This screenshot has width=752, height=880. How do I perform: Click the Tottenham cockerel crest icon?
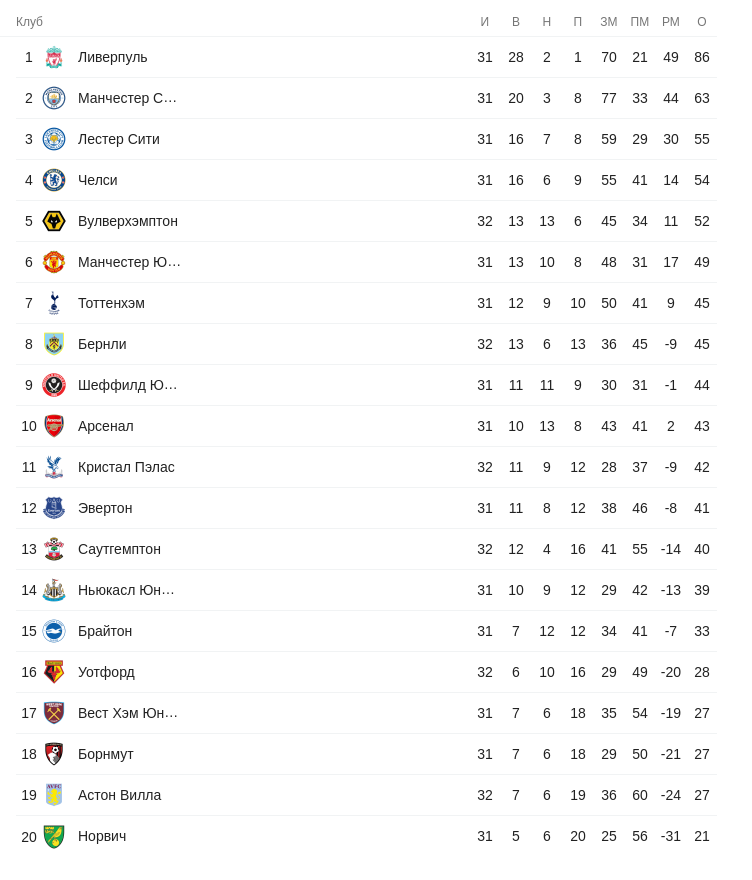click(54, 303)
